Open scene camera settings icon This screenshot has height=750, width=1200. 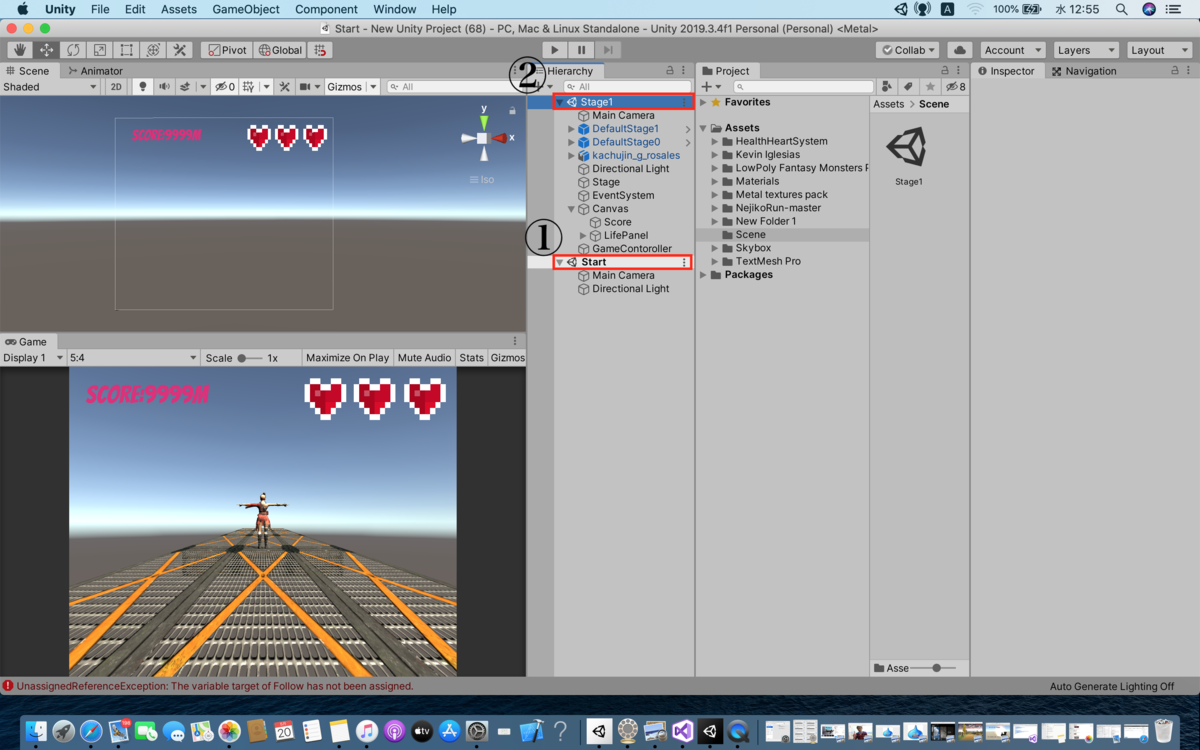pos(305,87)
